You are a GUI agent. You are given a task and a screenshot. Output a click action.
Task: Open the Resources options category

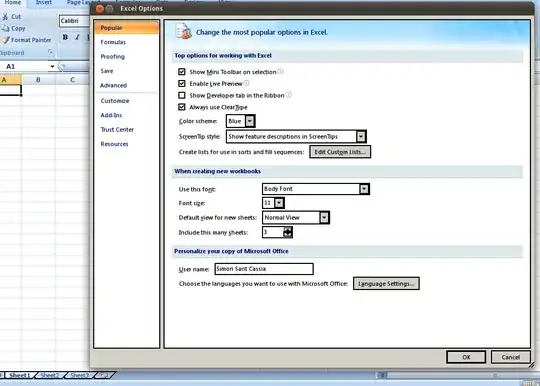coord(114,144)
